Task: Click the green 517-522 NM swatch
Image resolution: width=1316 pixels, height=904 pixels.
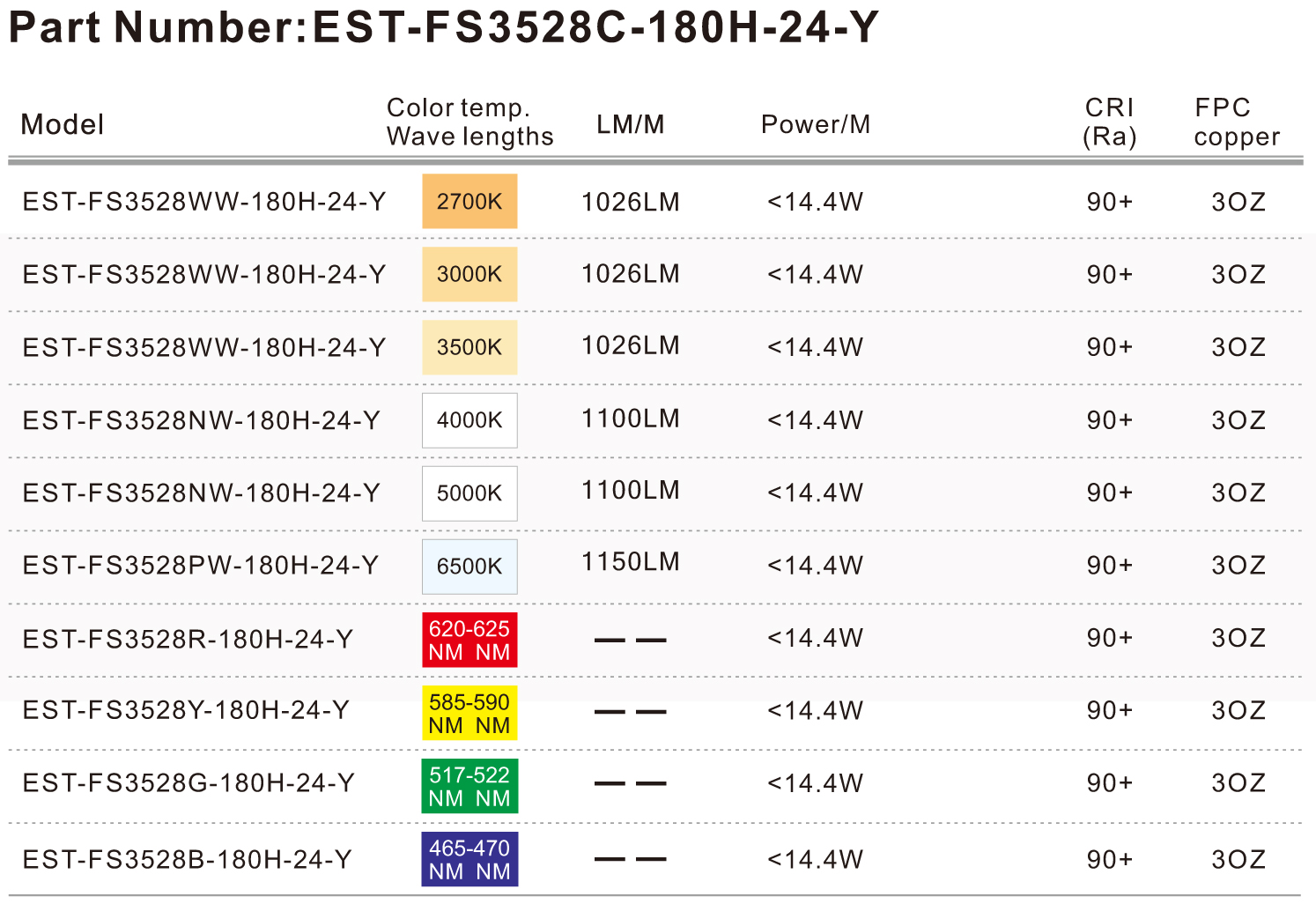Action: (x=469, y=786)
